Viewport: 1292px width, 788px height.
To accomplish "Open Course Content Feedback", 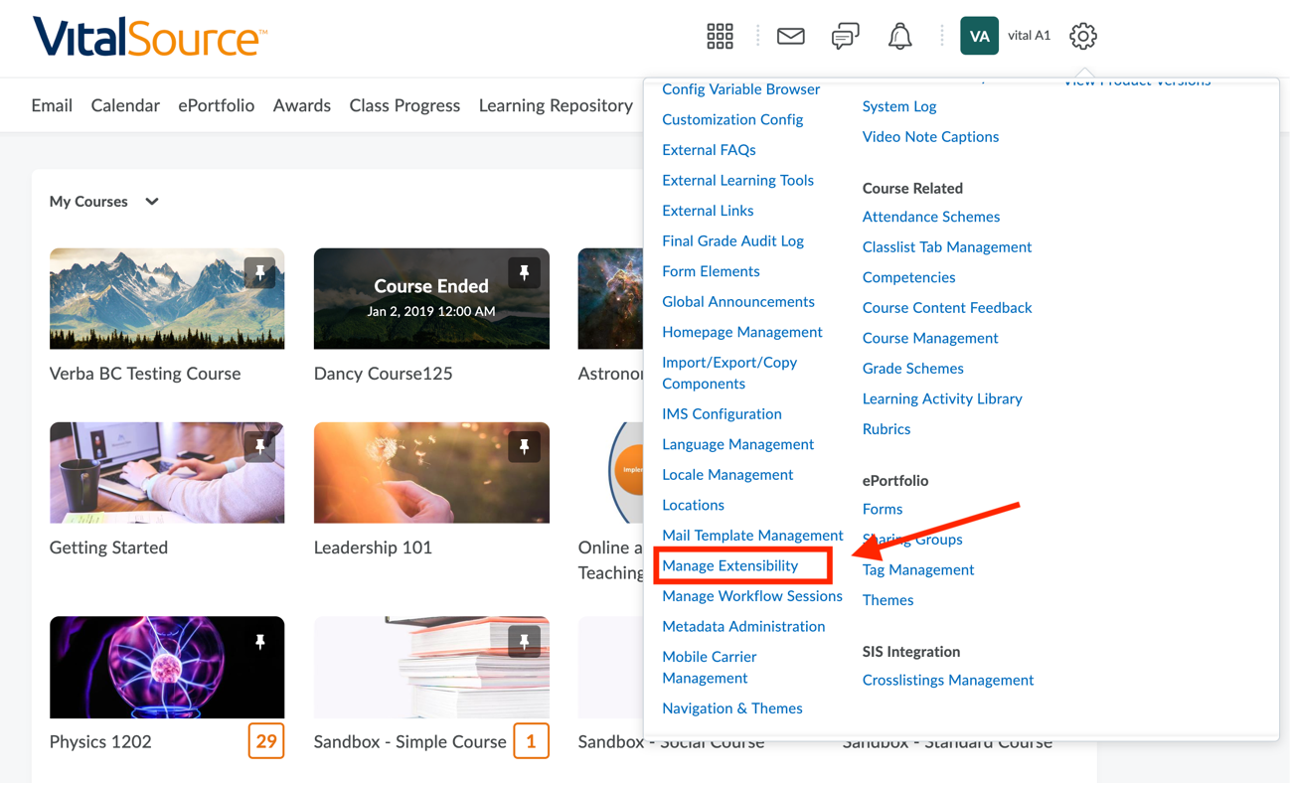I will [947, 308].
